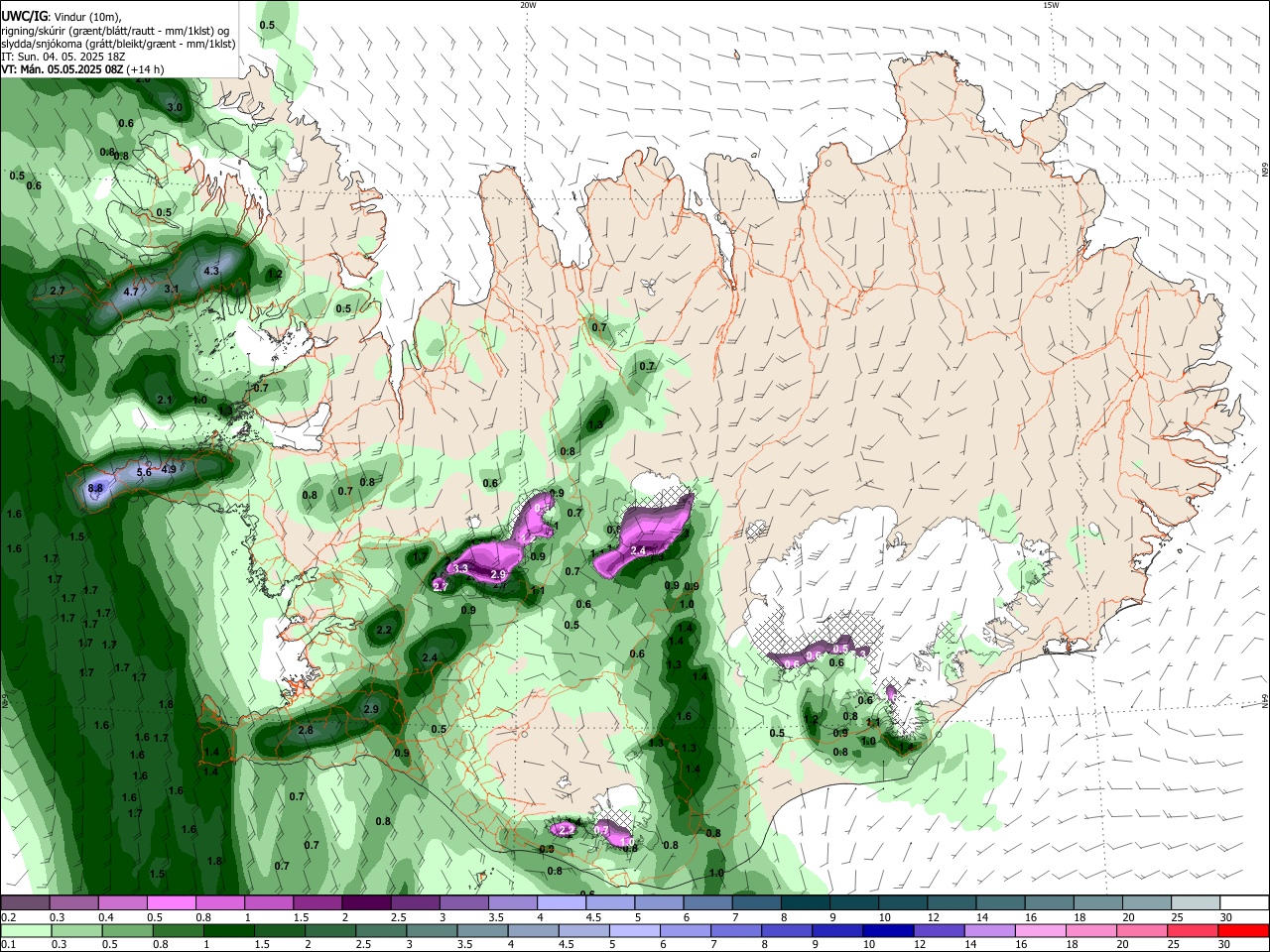Click the 2.1 precipitation value on the map
Viewport: 1270px width, 952px height.
click(165, 400)
